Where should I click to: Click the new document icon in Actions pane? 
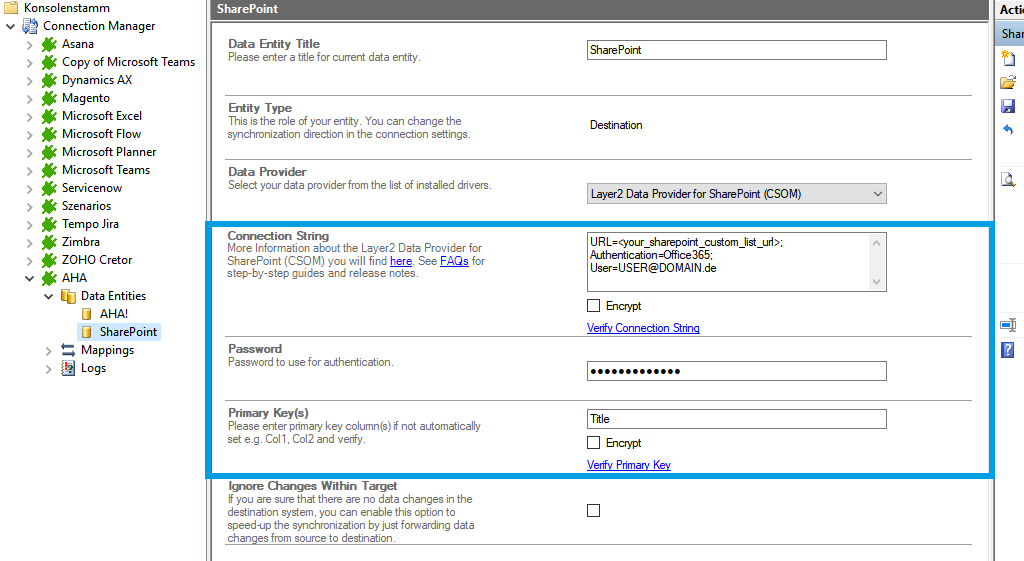click(1008, 58)
